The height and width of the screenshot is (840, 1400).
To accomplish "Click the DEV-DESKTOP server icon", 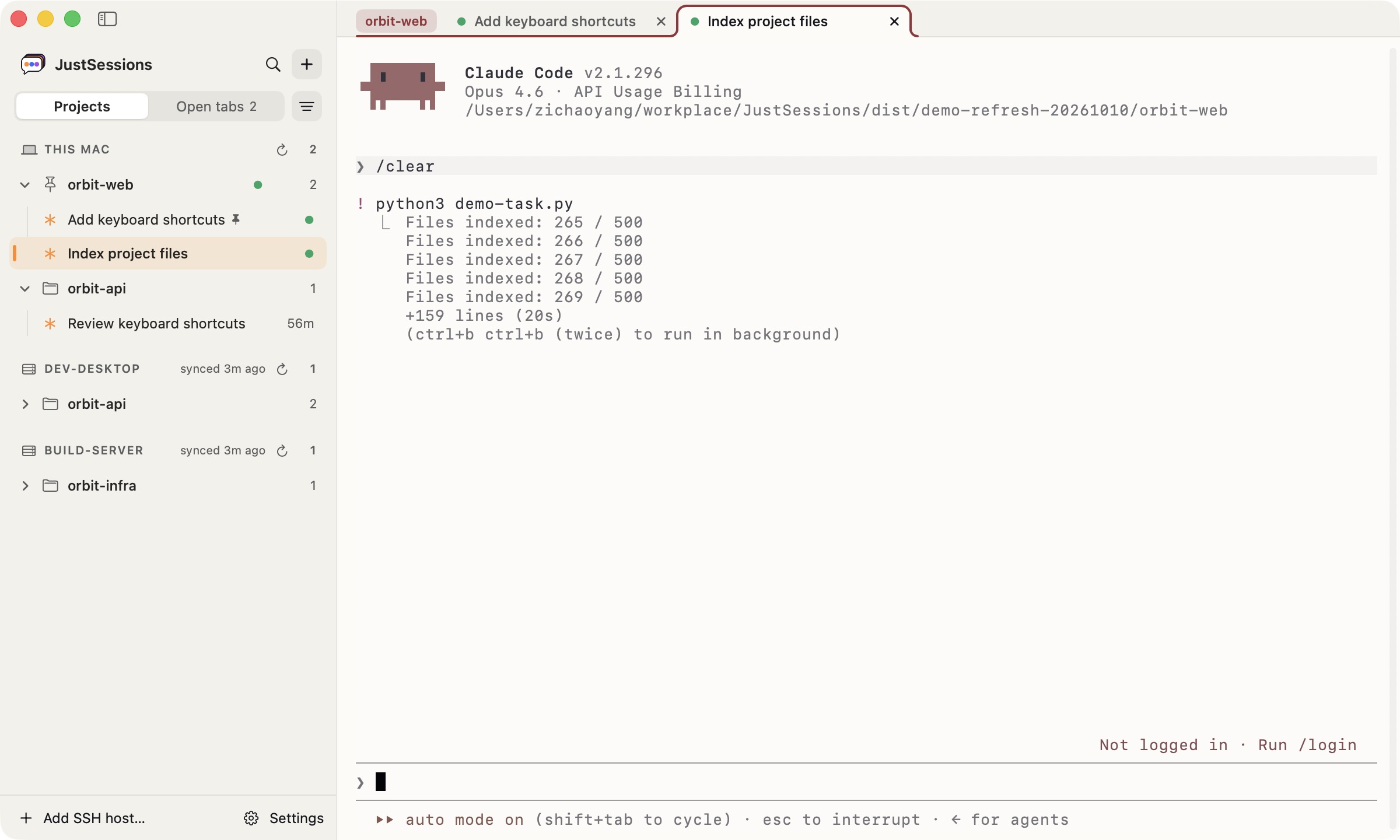I will click(29, 369).
